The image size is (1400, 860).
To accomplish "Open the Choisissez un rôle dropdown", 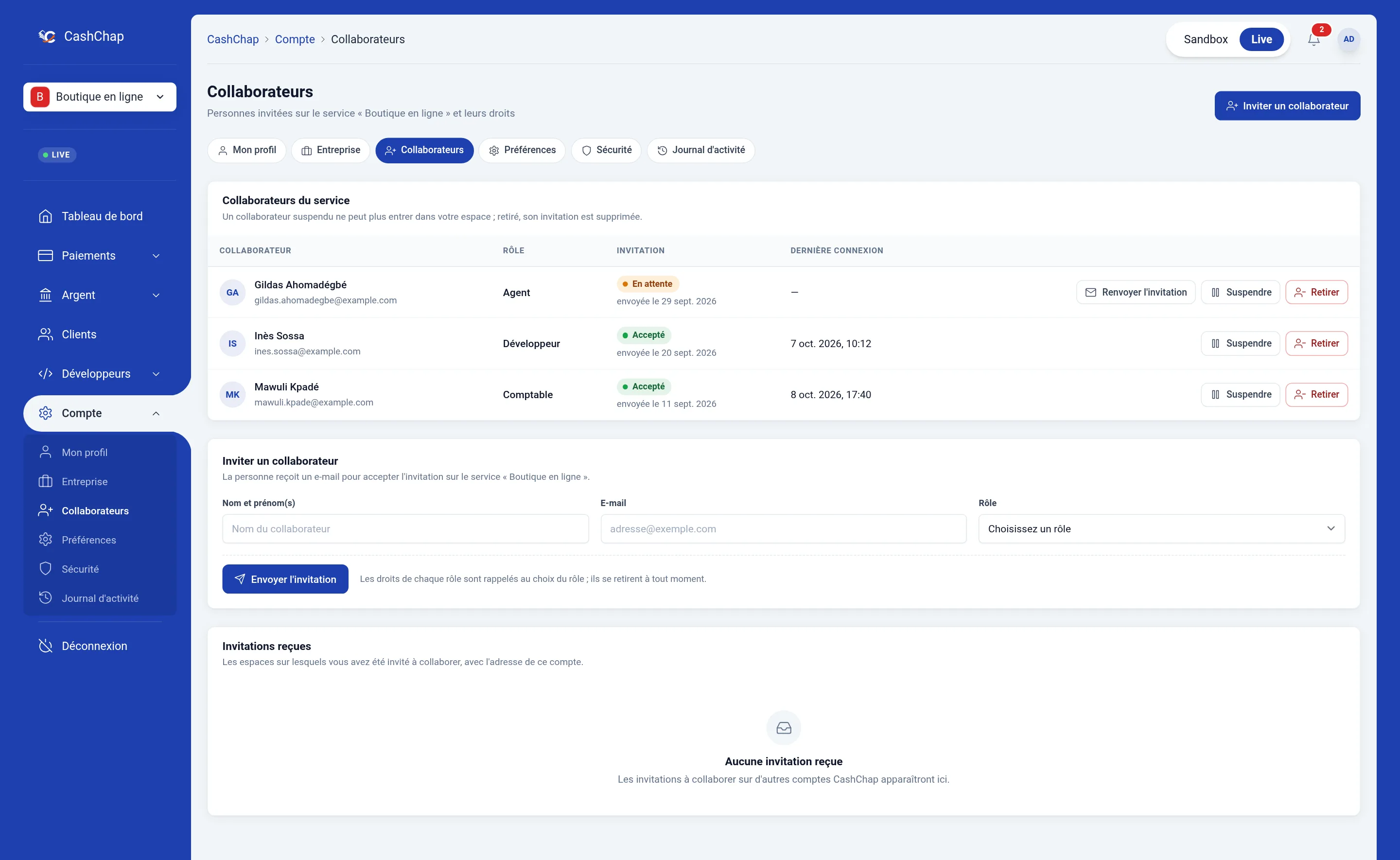I will coord(1161,529).
